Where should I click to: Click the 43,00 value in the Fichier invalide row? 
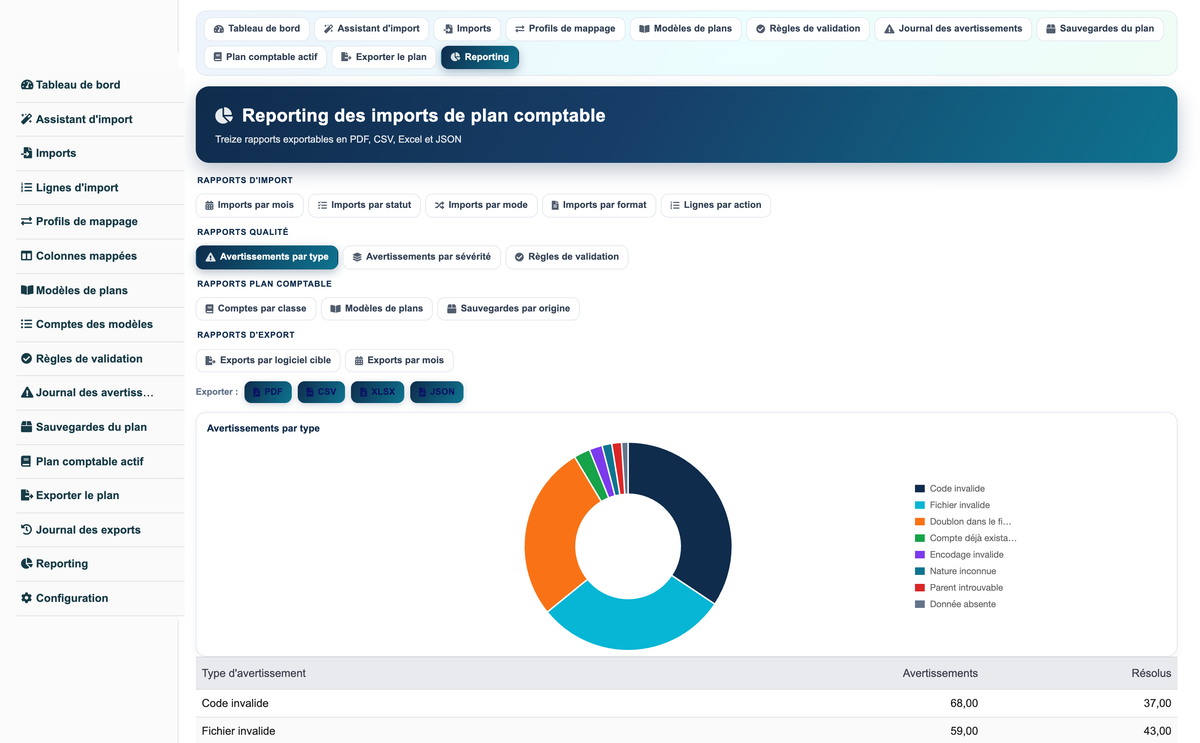[x=1157, y=731]
